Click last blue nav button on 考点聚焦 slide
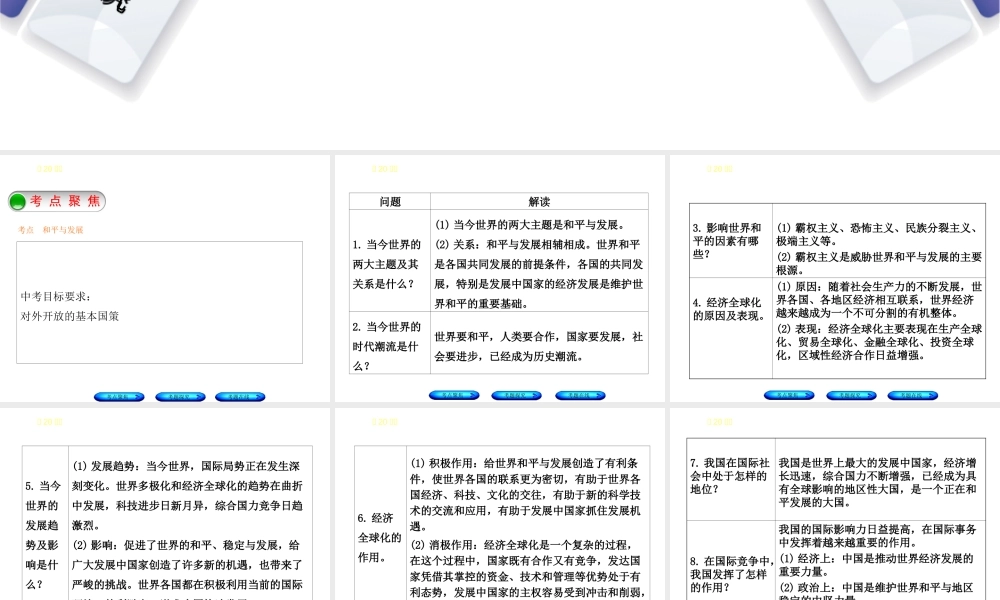Screen dimensions: 1000x600 [x=240, y=397]
